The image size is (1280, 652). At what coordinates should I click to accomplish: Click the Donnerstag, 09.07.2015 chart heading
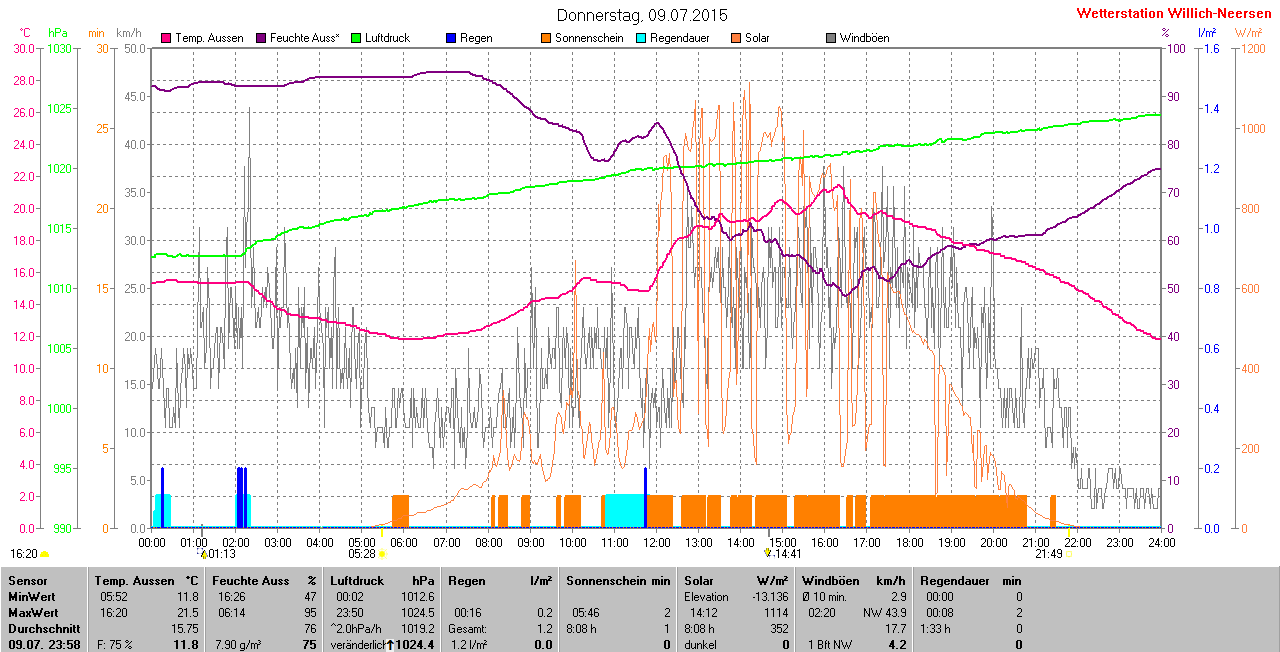(x=642, y=15)
